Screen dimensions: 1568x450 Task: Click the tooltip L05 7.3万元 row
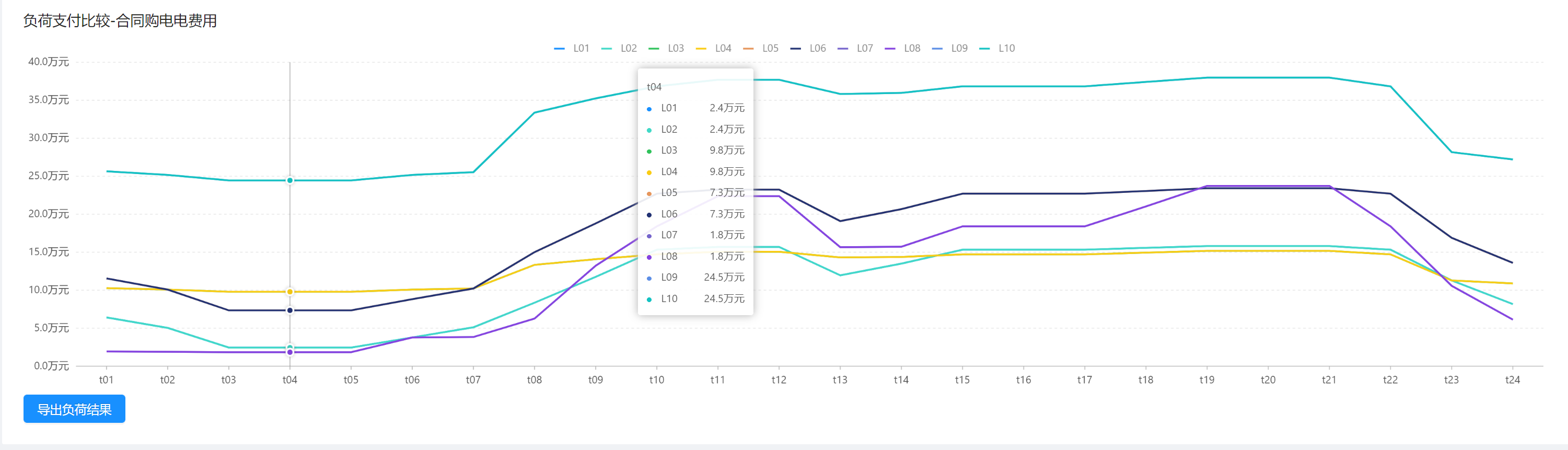coord(695,193)
